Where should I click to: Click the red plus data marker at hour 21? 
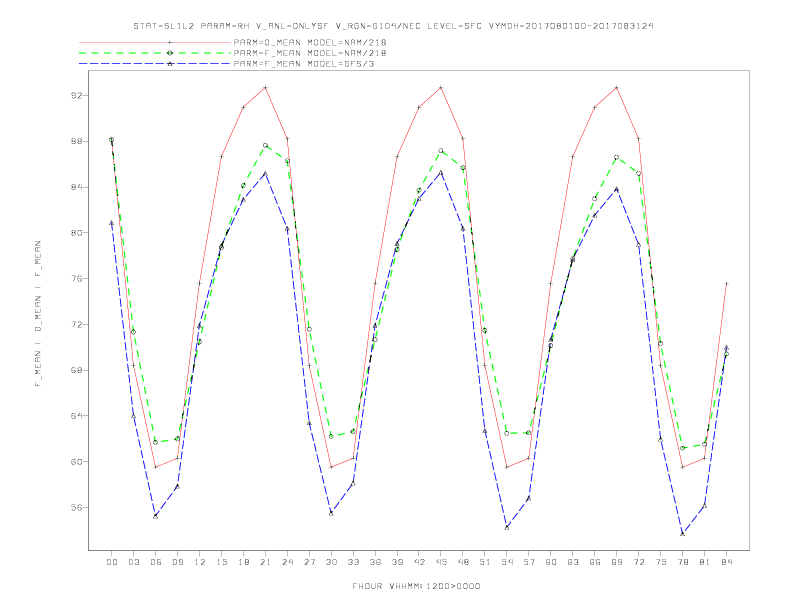pyautogui.click(x=265, y=87)
